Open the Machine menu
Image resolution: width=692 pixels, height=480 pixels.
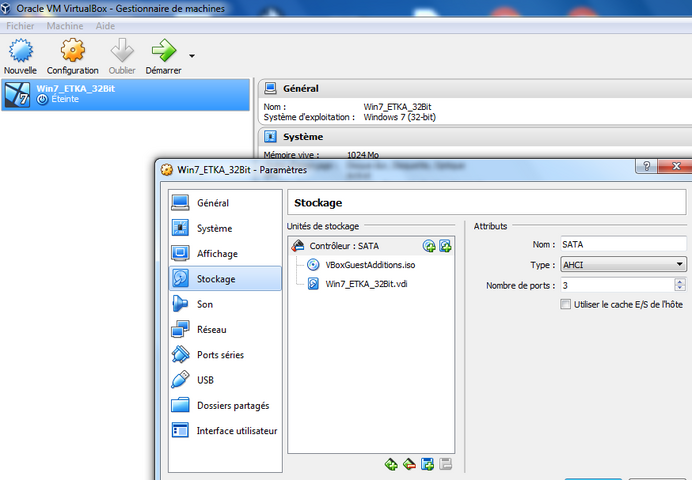[65, 26]
